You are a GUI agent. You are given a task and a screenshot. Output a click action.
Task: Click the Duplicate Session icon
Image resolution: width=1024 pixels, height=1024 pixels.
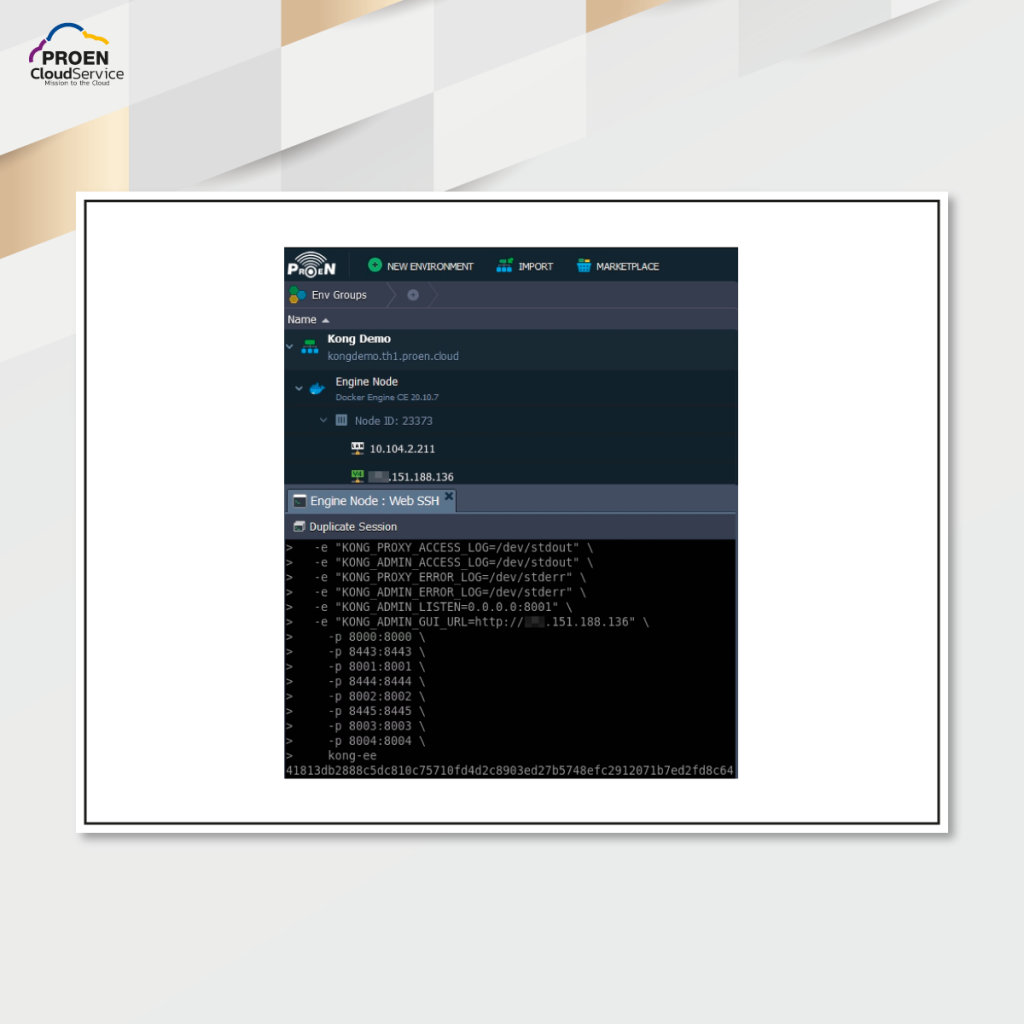click(299, 526)
